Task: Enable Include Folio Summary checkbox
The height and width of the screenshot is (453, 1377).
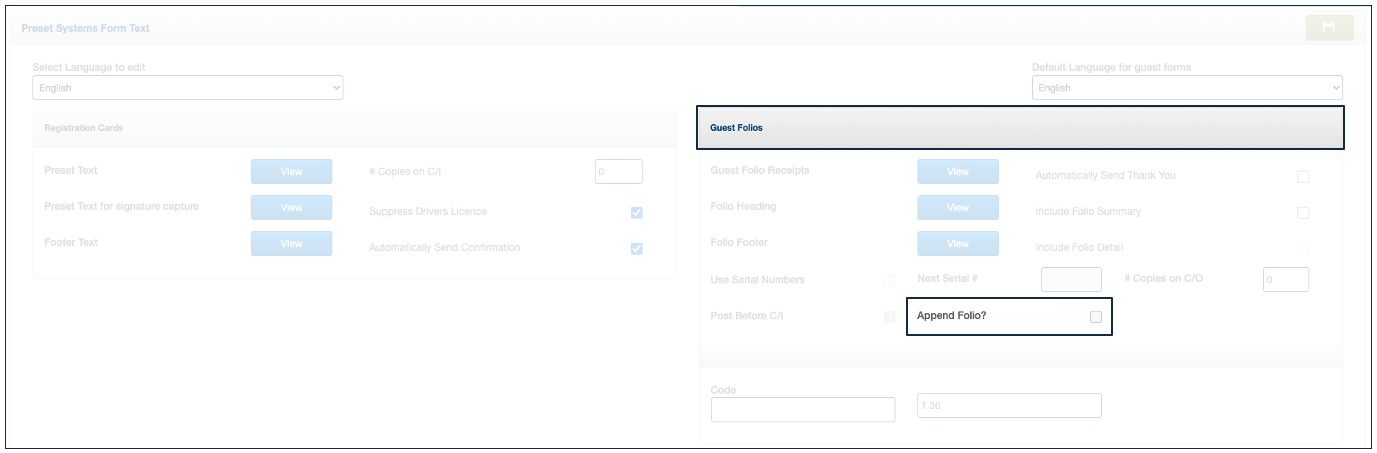Action: [1303, 213]
